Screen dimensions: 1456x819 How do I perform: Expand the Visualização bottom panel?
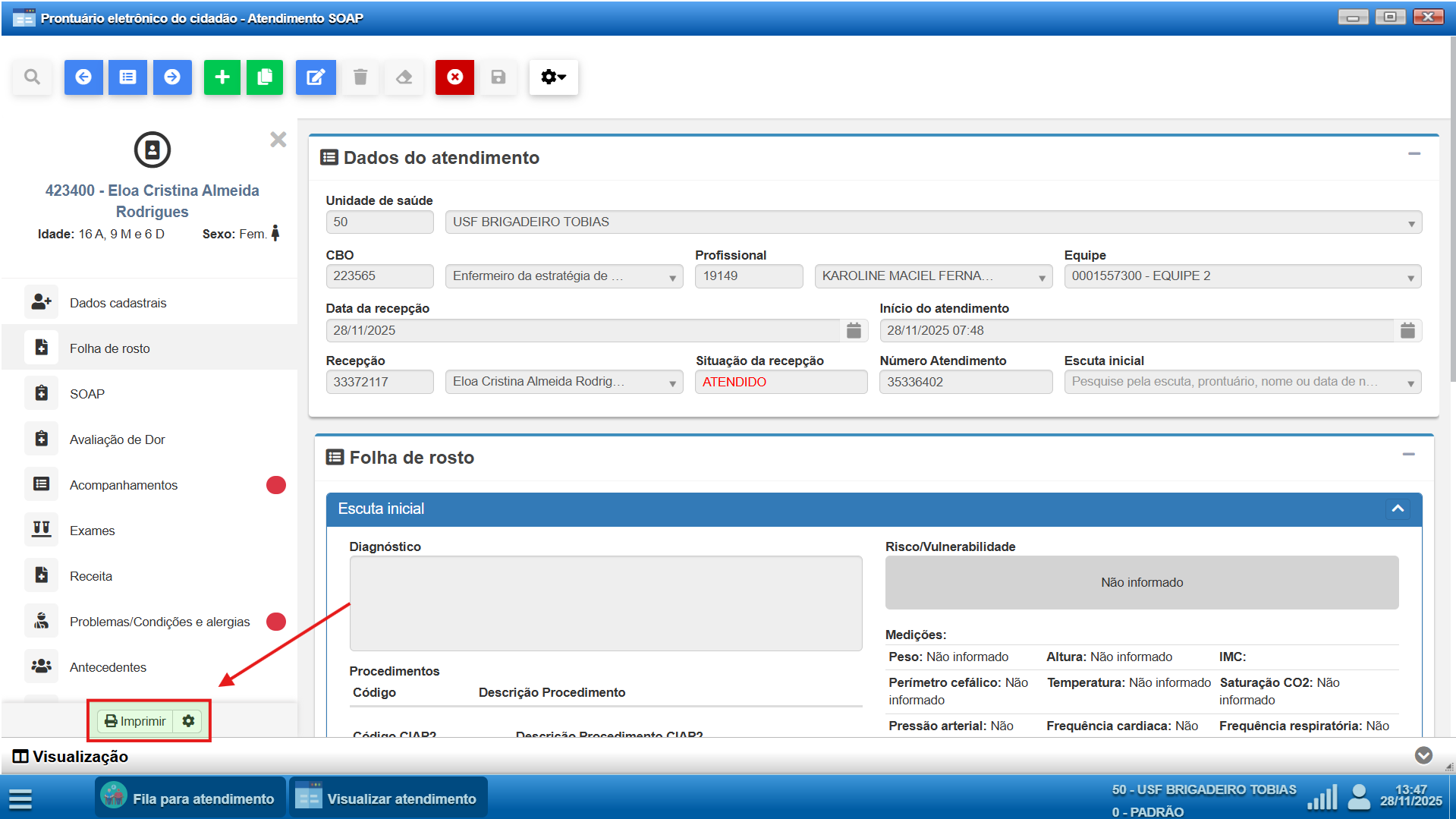1423,755
